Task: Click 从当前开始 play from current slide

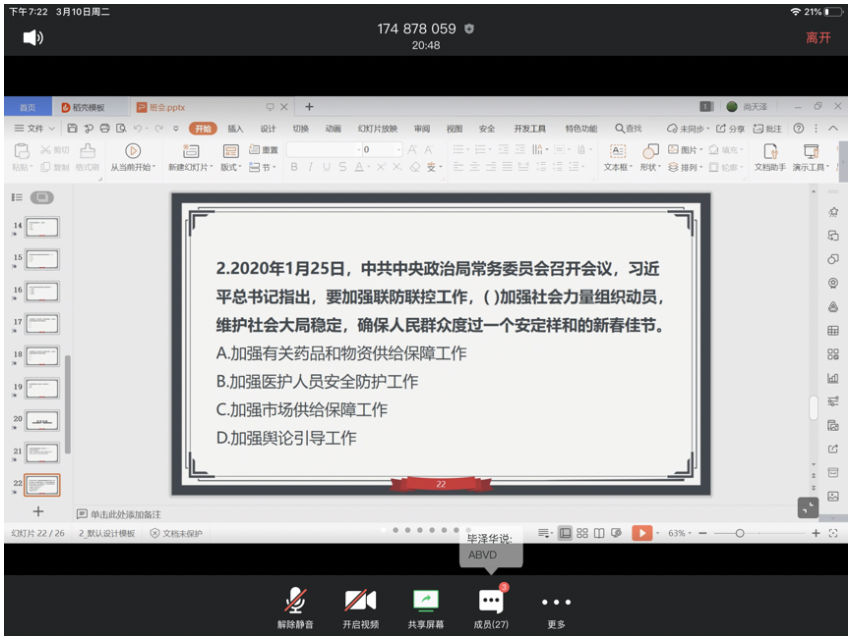Action: (x=132, y=152)
